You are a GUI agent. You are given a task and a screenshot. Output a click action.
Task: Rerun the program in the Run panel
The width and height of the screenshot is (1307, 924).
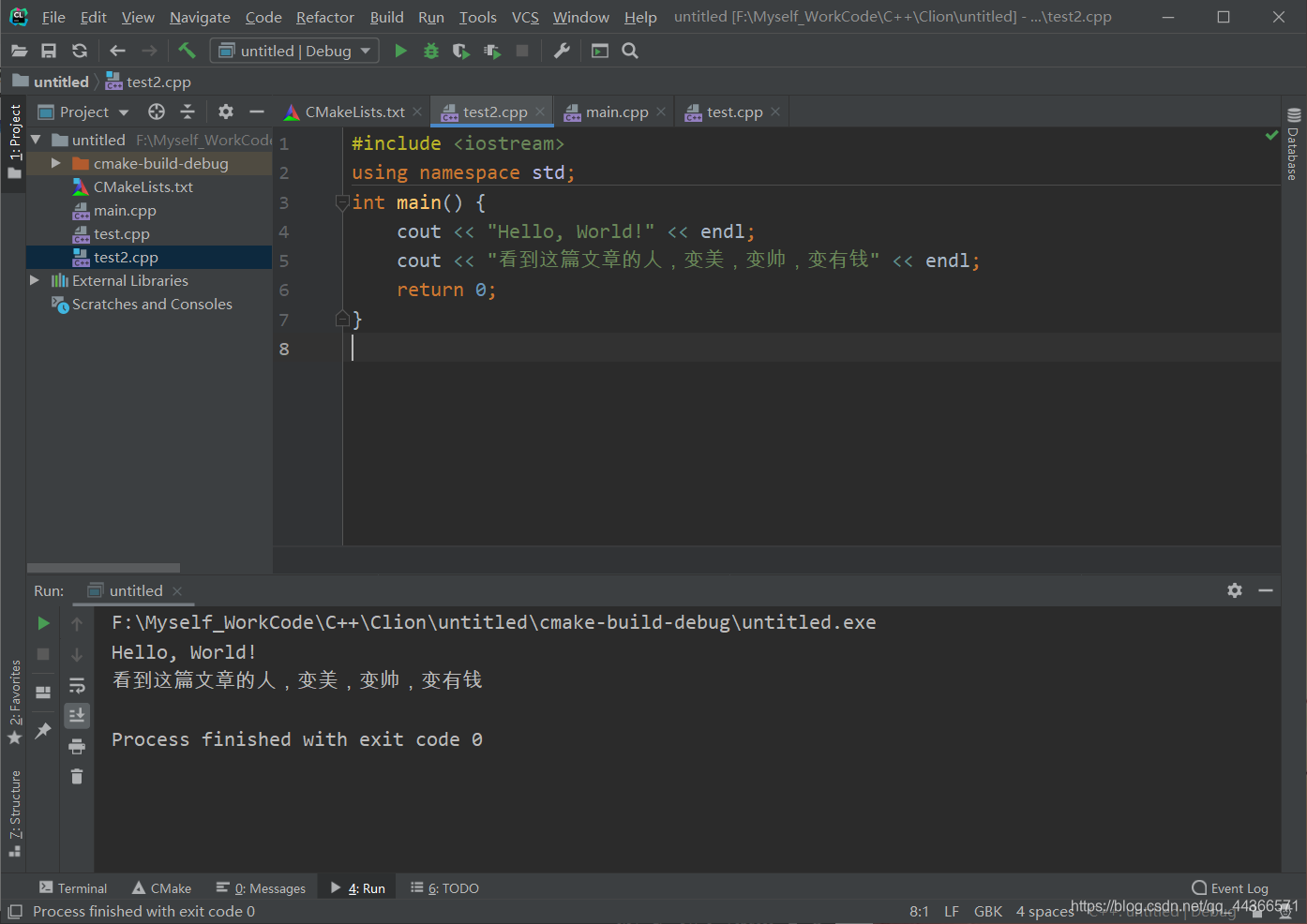point(43,622)
